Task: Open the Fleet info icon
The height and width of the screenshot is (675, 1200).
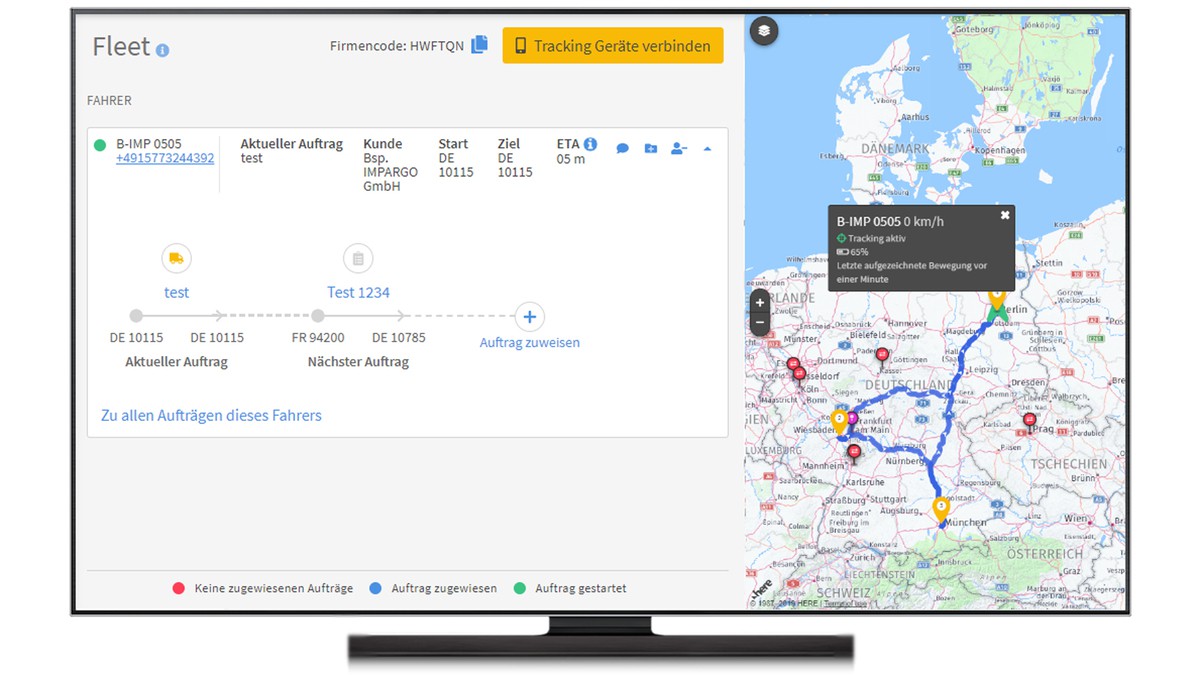Action: tap(162, 50)
